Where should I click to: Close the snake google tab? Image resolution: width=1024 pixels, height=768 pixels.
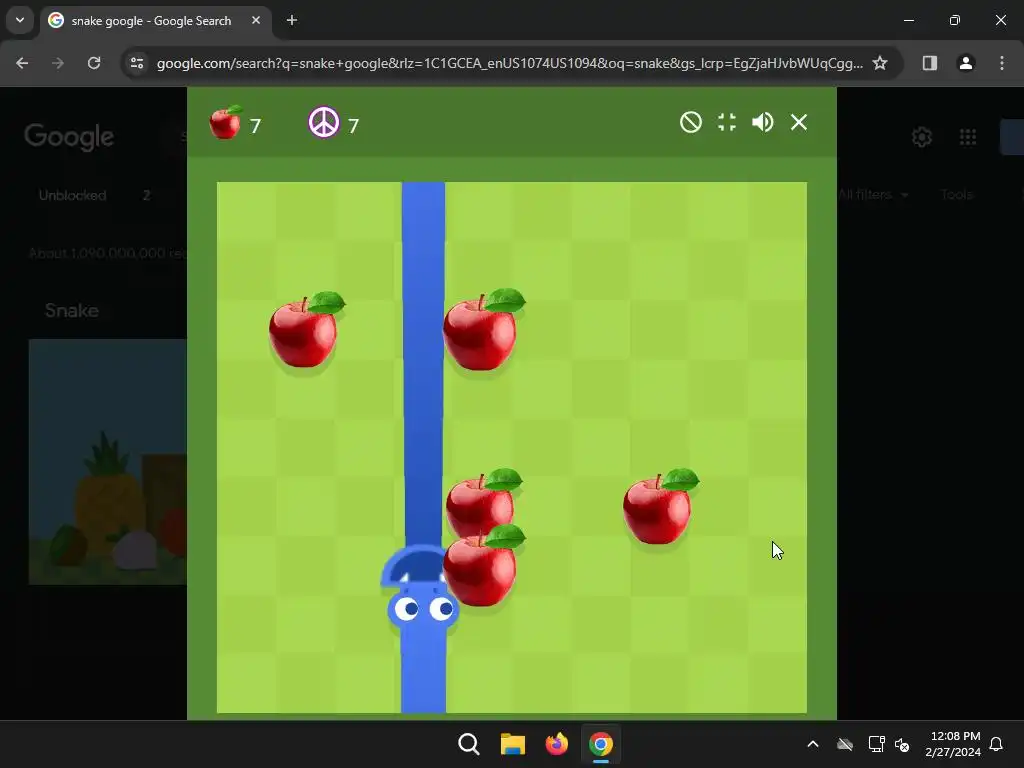click(x=256, y=20)
